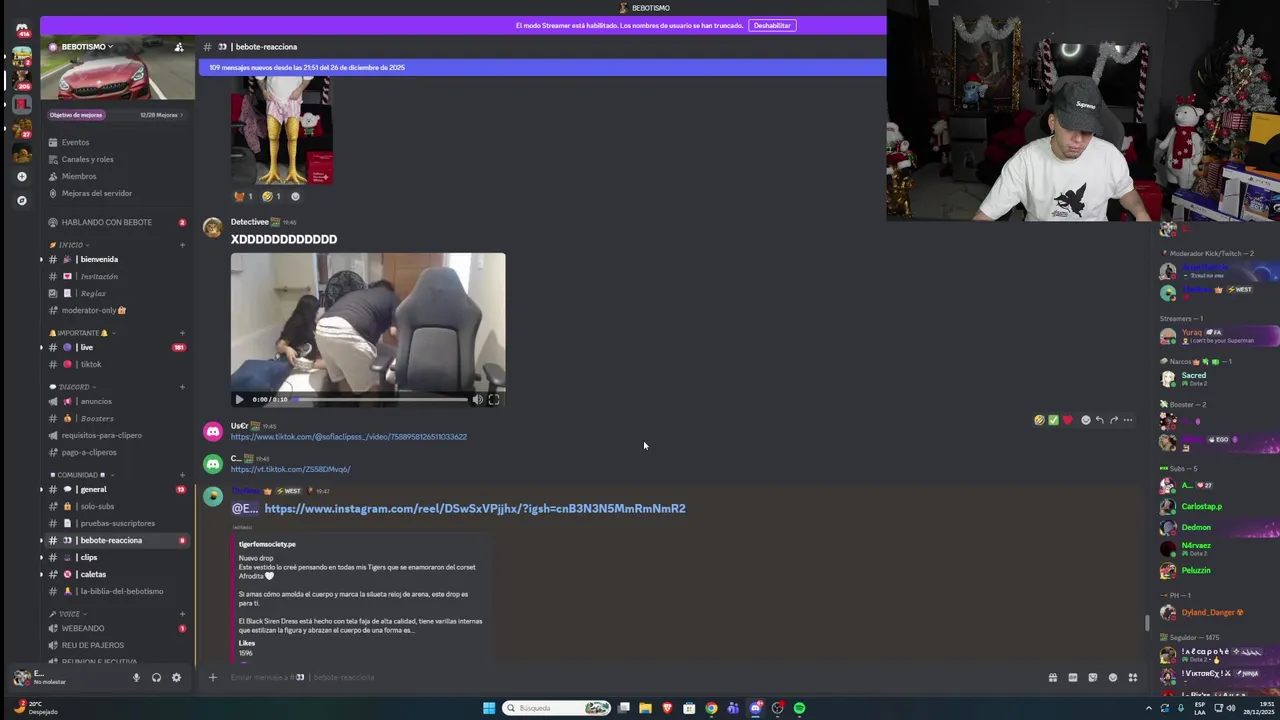Image resolution: width=1280 pixels, height=720 pixels.
Task: Join the WEBEANDO voice channel
Action: [x=117, y=628]
